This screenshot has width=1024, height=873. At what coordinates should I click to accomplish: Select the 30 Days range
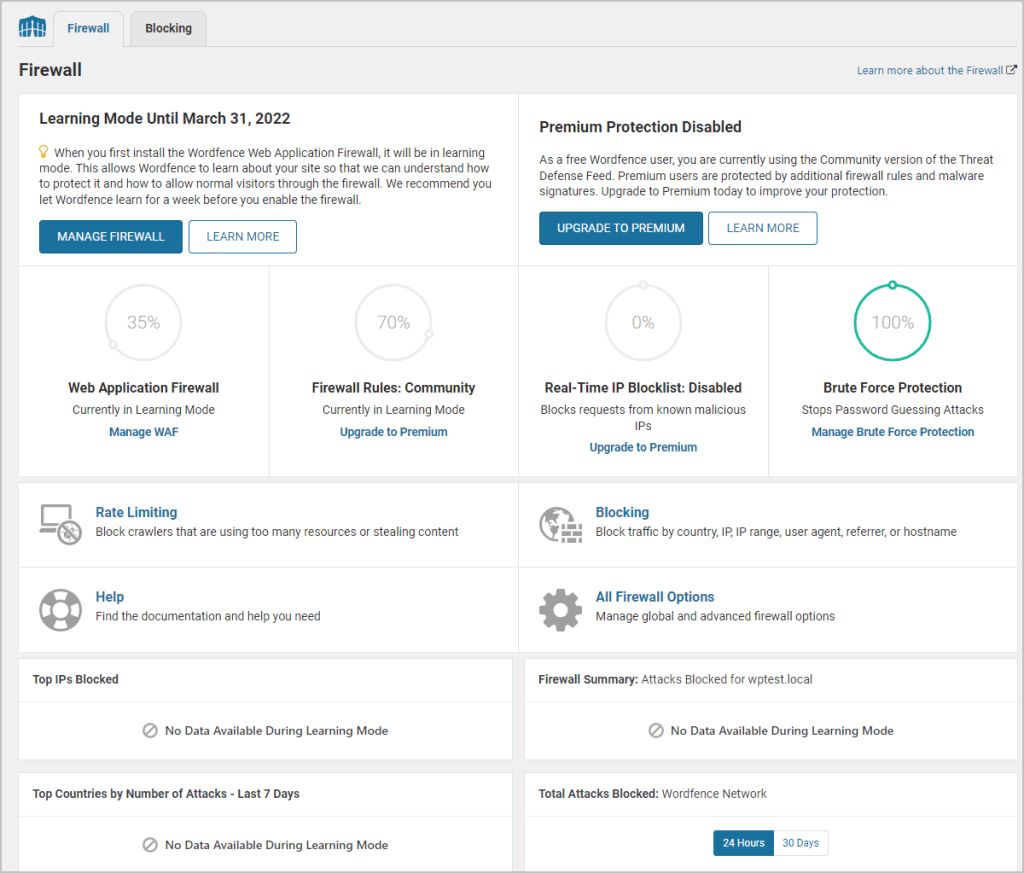point(801,843)
